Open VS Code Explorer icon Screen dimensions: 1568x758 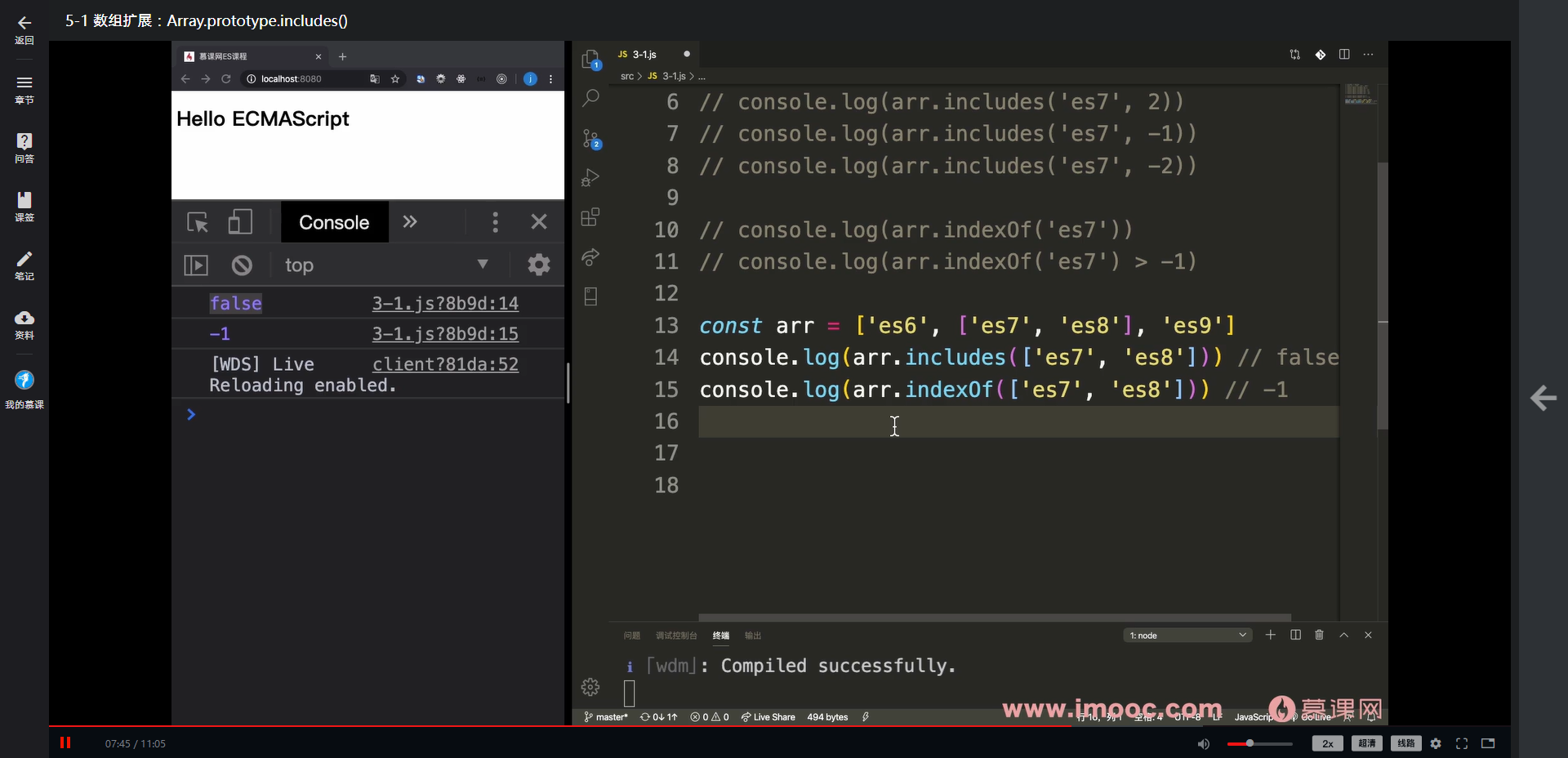[590, 60]
